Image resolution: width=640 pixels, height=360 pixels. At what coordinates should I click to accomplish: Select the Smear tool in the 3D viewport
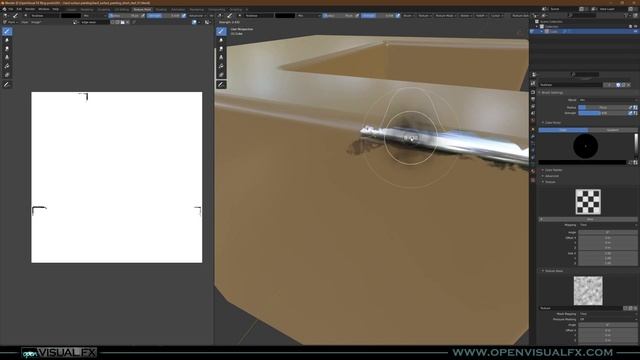coord(221,49)
